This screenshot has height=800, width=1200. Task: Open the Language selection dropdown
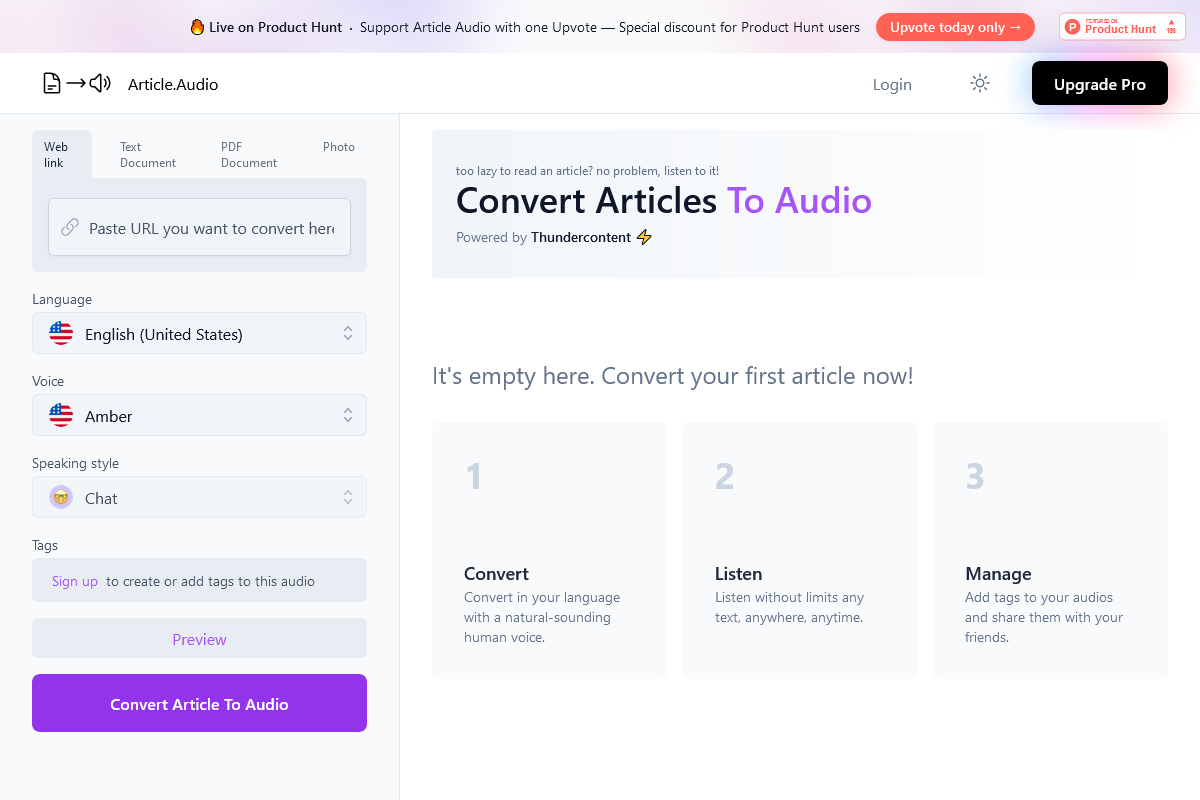coord(199,333)
